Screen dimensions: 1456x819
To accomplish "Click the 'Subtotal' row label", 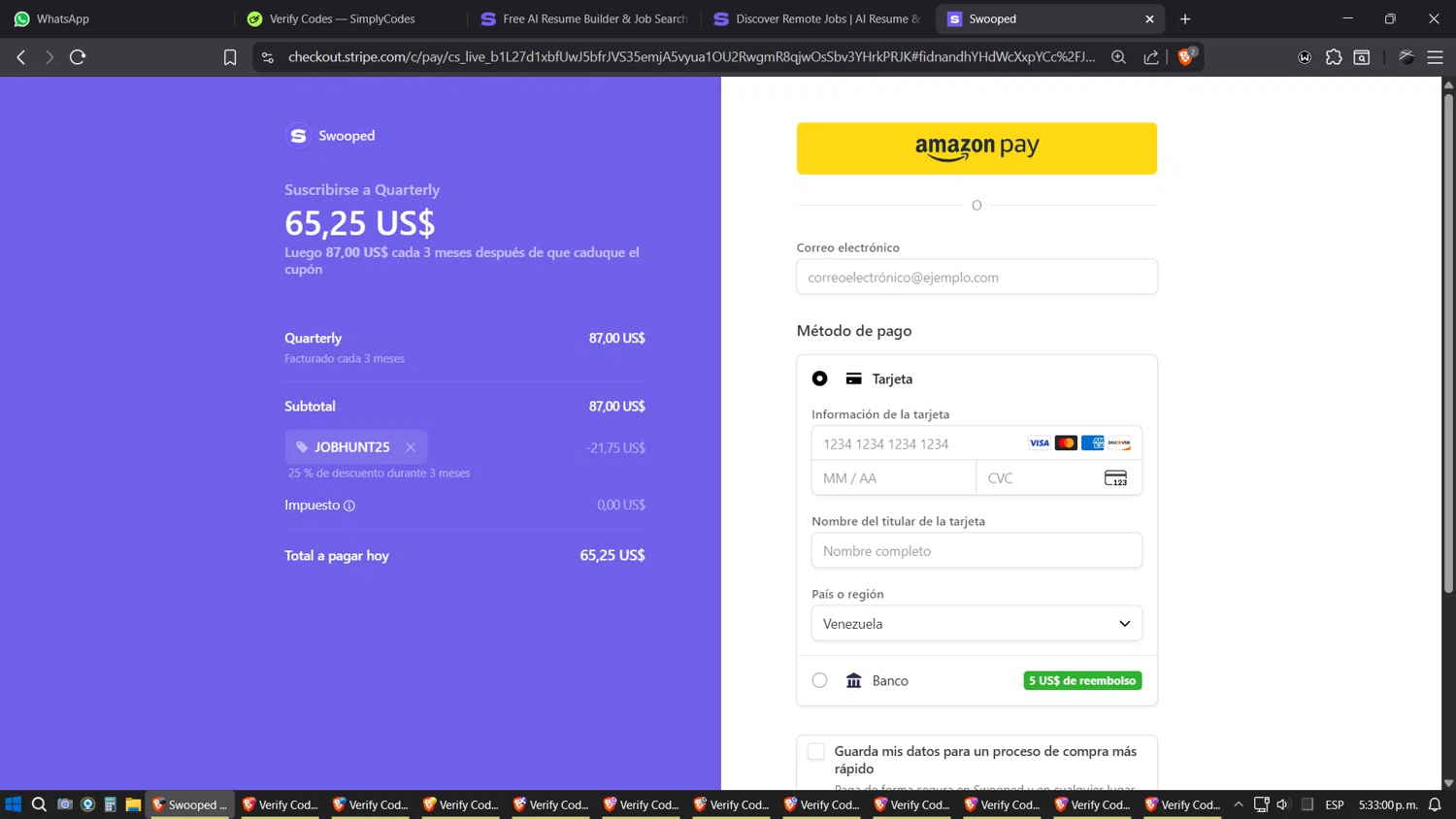I will pos(310,407).
